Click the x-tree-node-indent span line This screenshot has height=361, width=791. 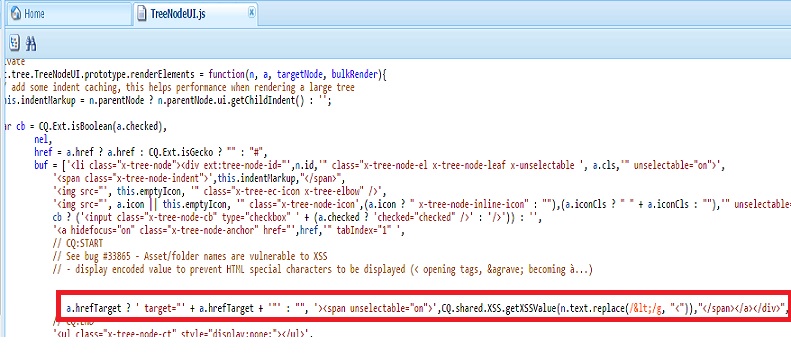click(x=199, y=177)
